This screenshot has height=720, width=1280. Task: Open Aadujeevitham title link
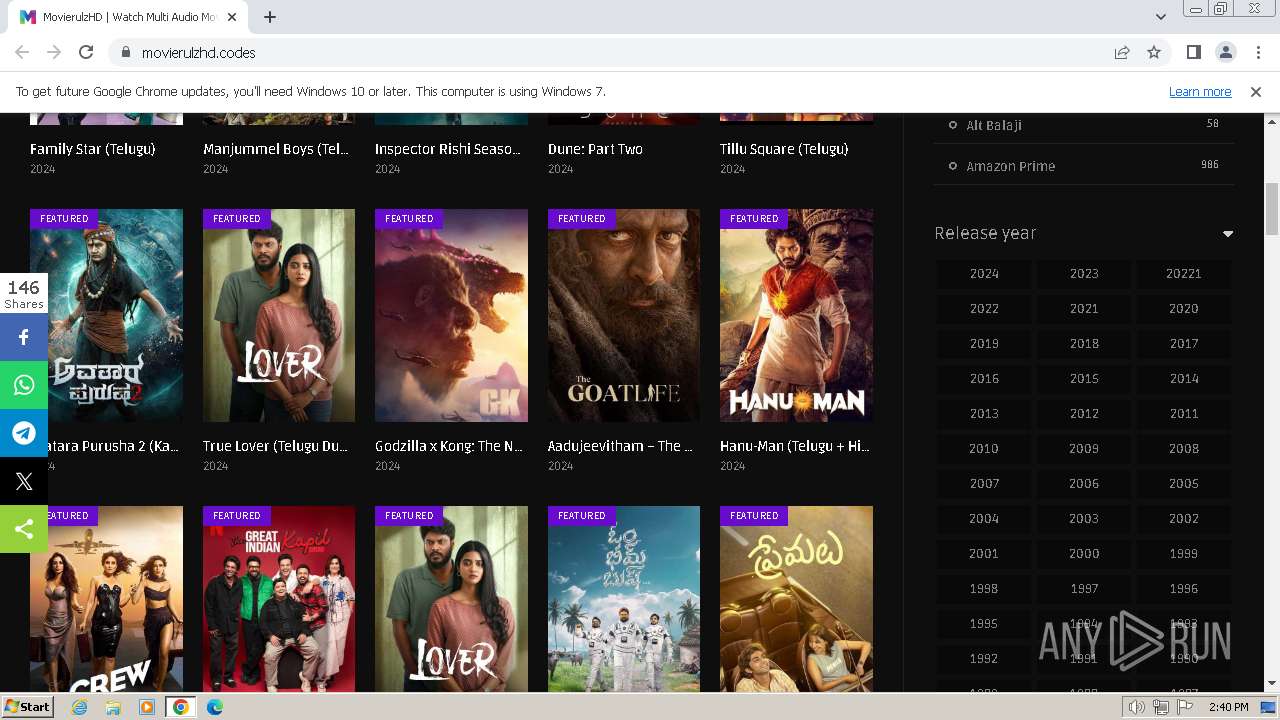tap(620, 446)
